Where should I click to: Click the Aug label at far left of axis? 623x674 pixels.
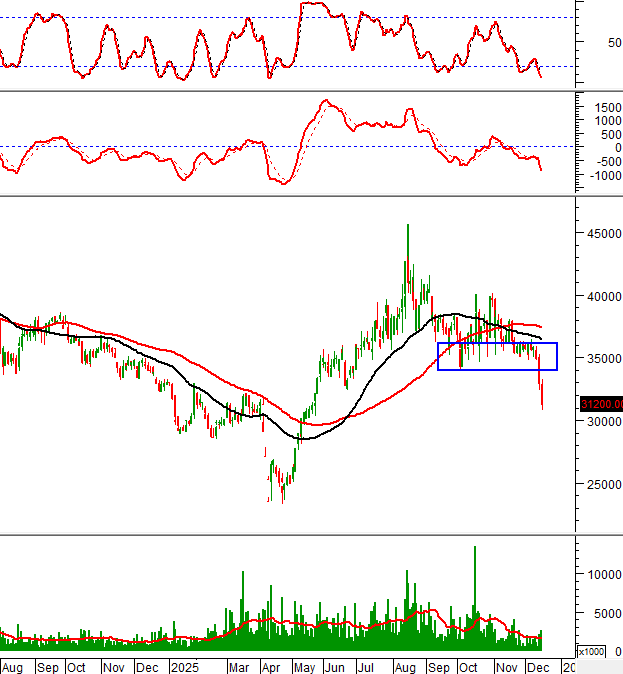(x=14, y=666)
